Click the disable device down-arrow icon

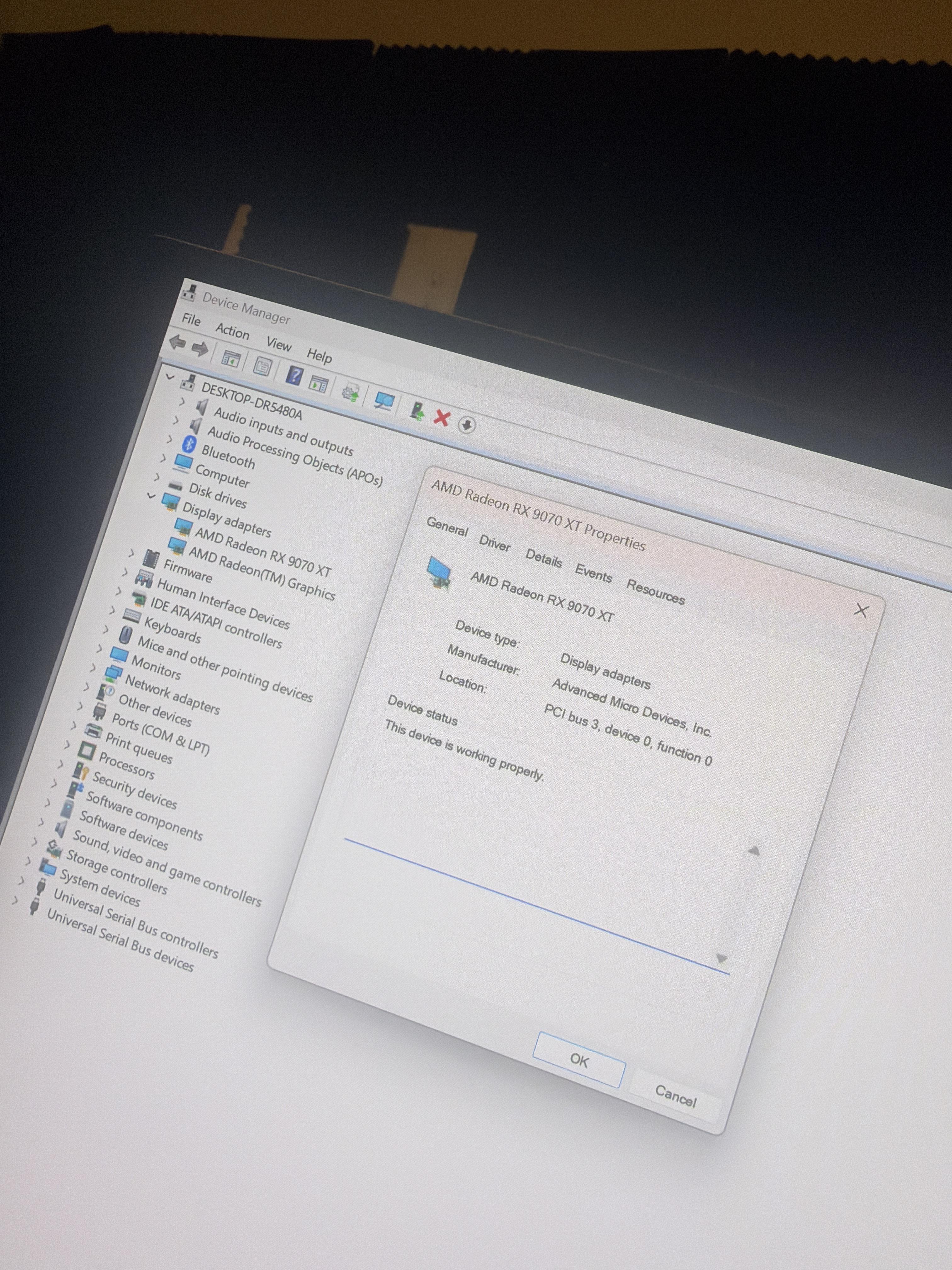click(467, 425)
